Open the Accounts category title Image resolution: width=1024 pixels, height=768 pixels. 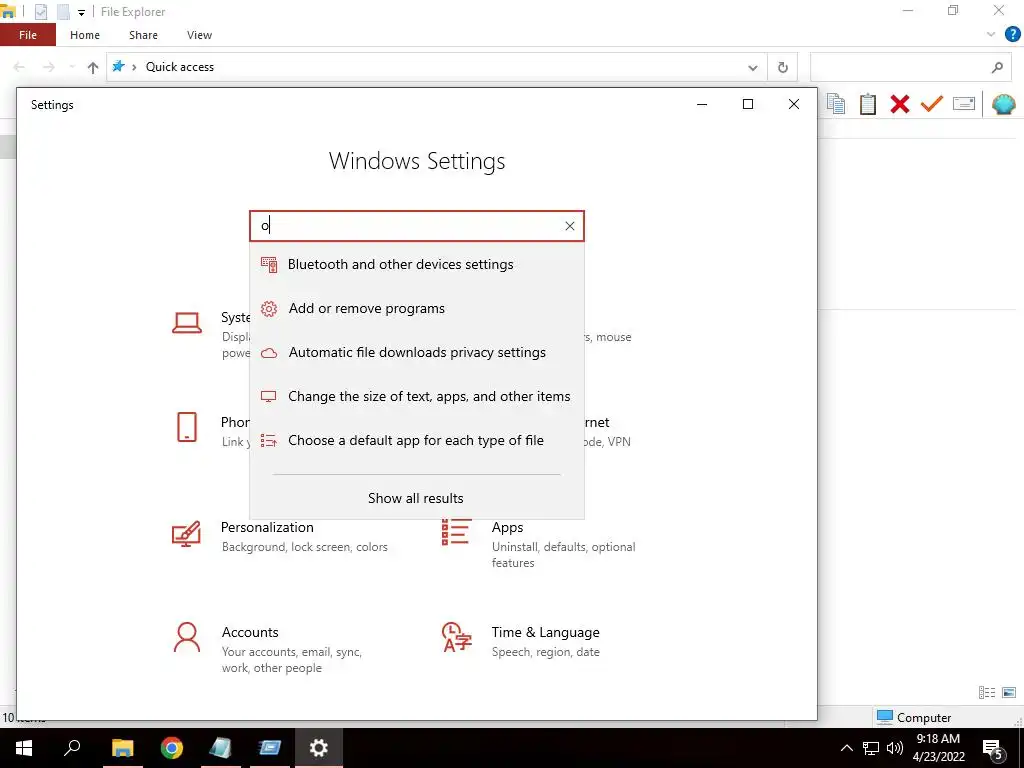(250, 632)
